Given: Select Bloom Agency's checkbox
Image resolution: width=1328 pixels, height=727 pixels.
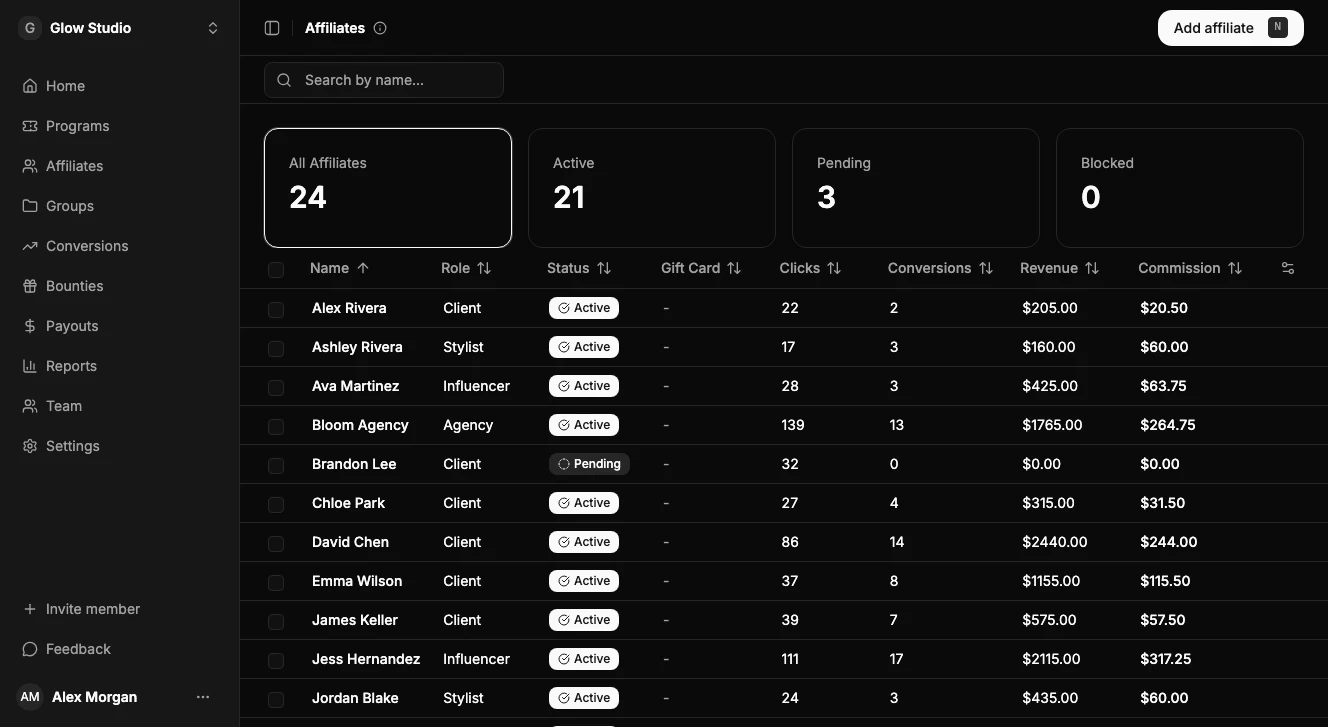Looking at the screenshot, I should point(276,426).
